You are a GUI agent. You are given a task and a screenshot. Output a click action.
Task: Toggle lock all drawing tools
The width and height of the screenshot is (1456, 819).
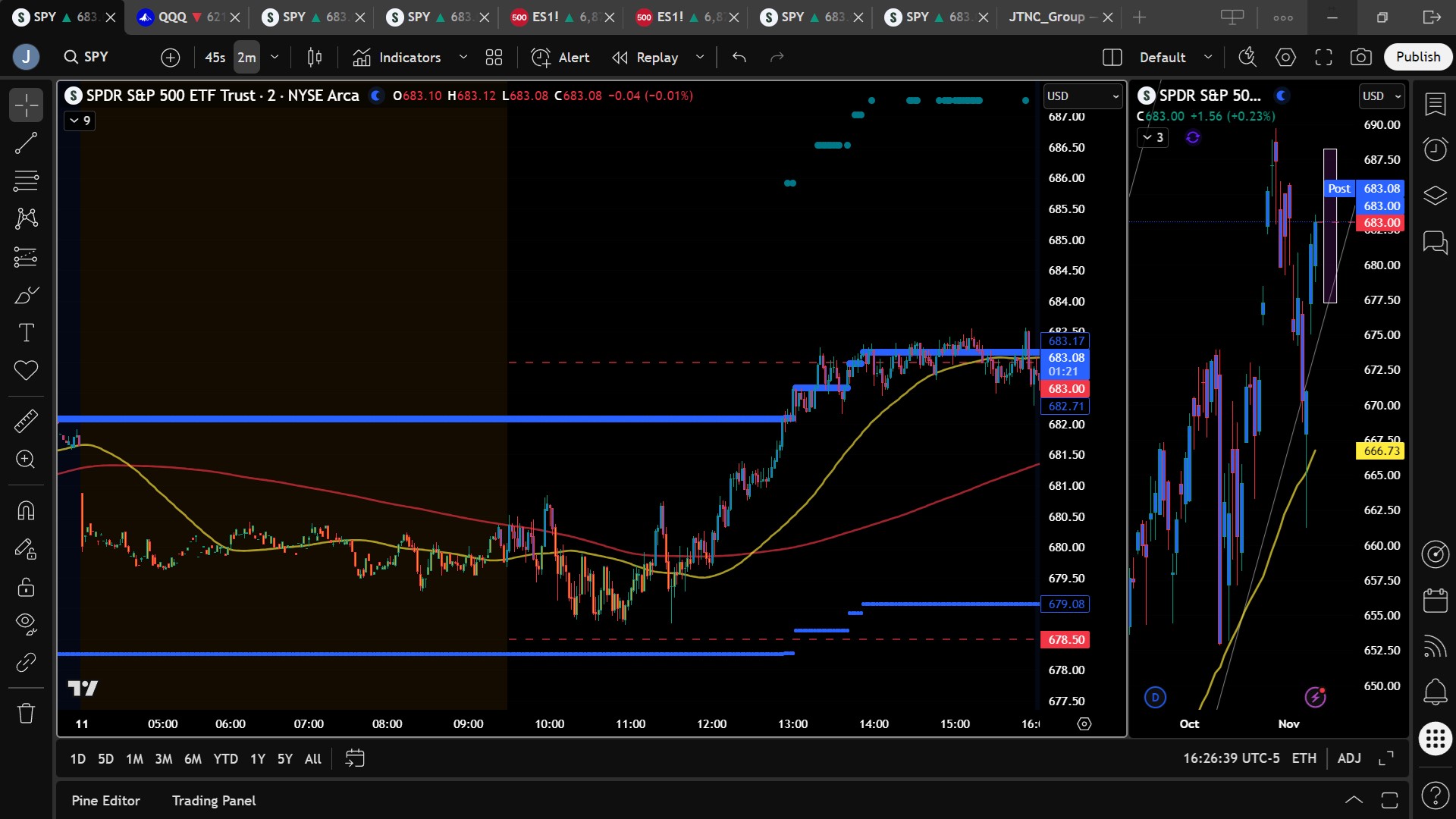pos(26,587)
